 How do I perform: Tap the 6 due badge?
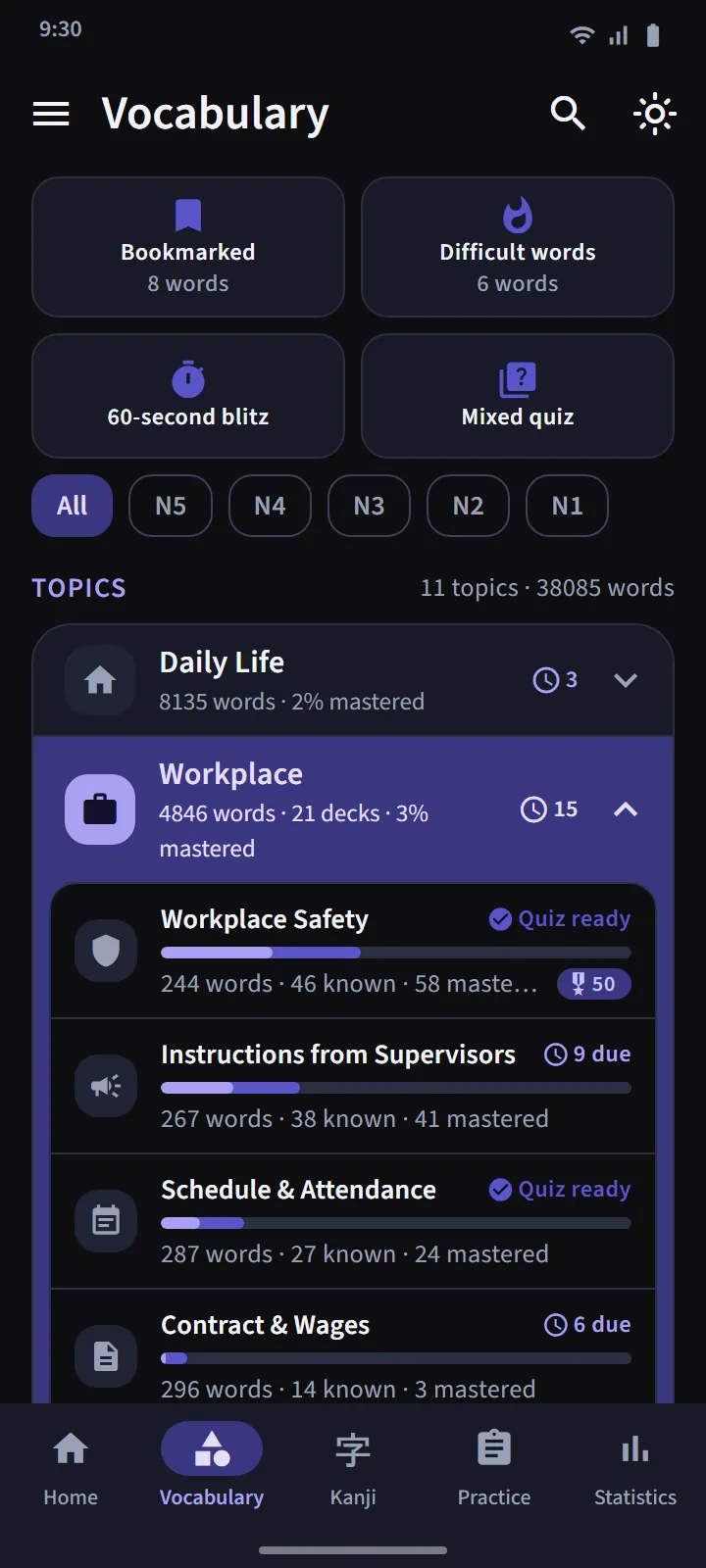pyautogui.click(x=587, y=1324)
